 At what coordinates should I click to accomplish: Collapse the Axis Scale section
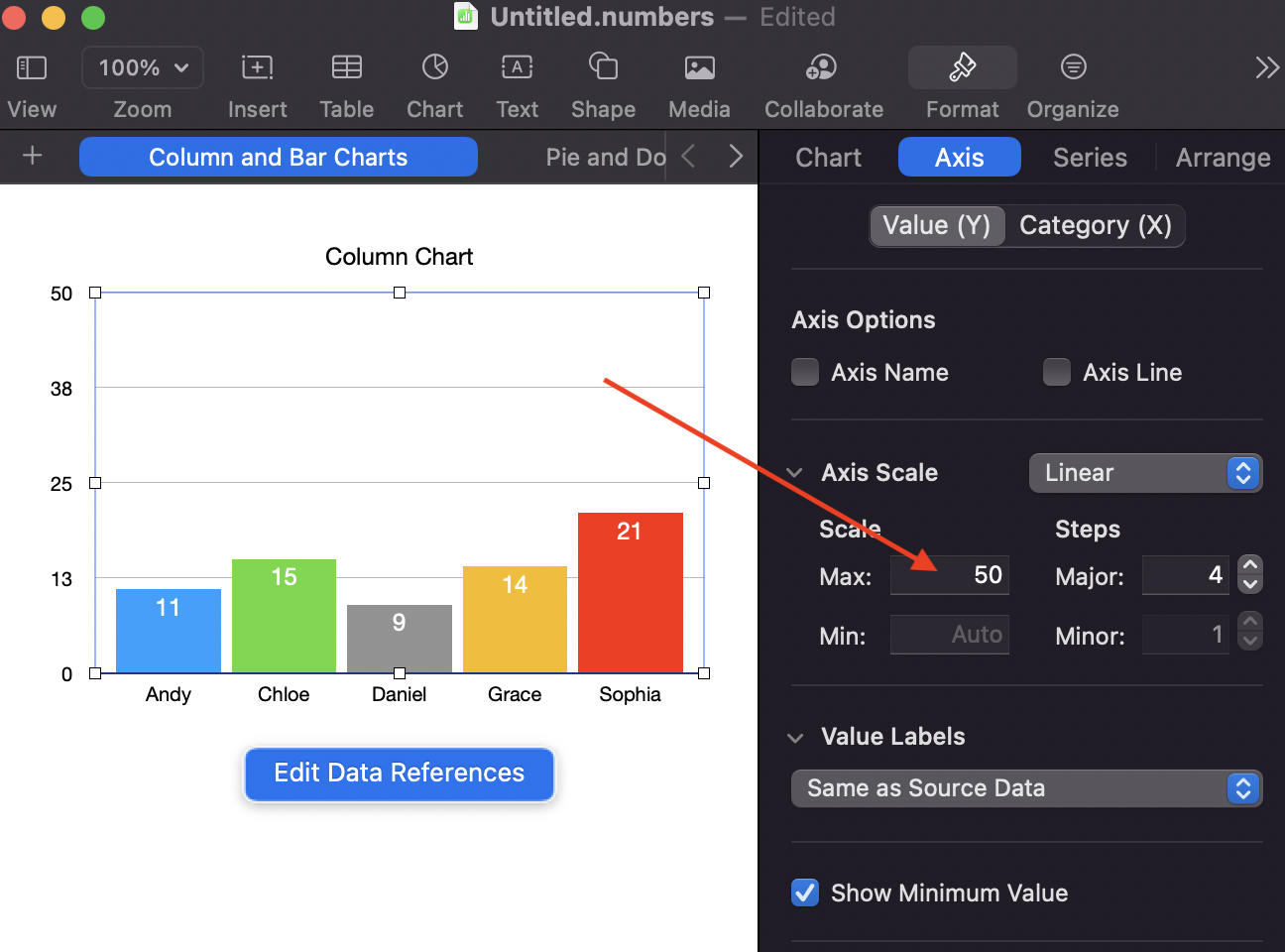pos(794,473)
